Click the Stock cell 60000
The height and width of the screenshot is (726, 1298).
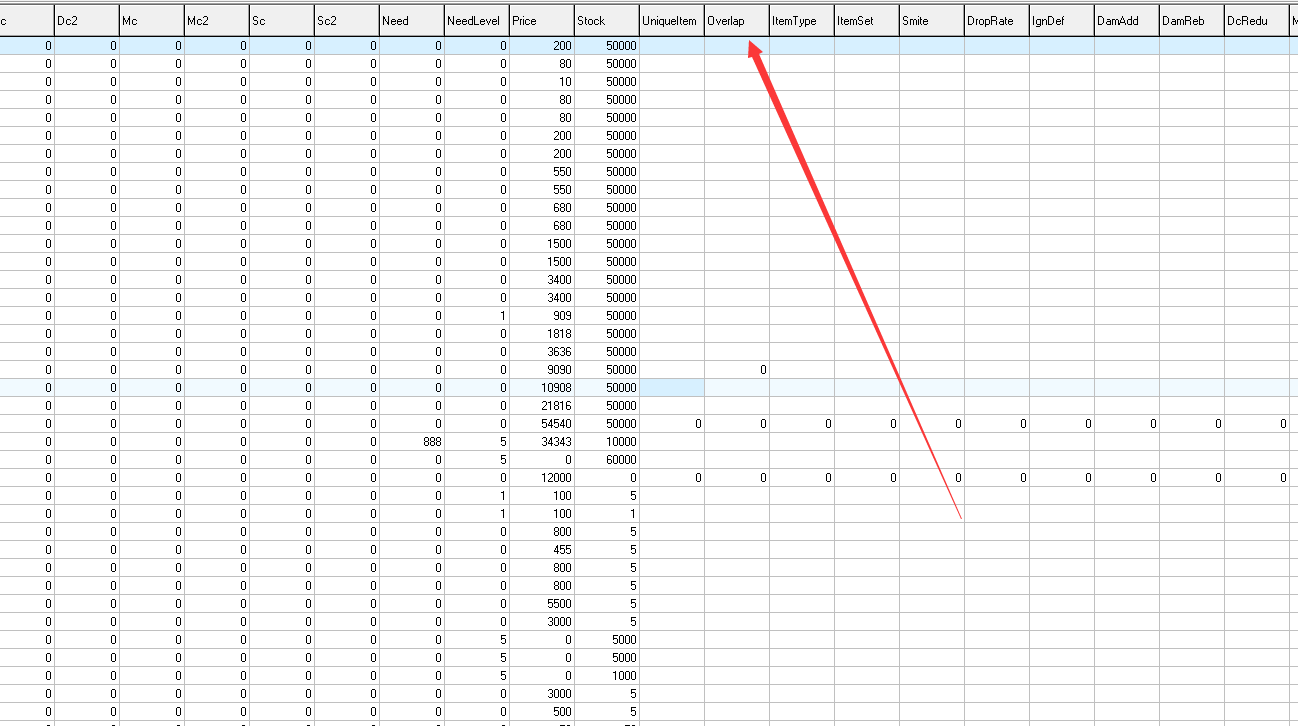[x=607, y=460]
